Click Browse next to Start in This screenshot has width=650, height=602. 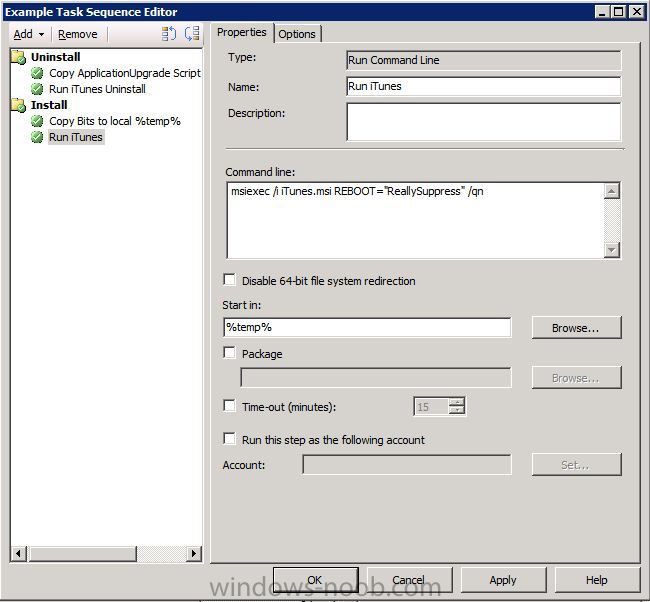point(576,328)
